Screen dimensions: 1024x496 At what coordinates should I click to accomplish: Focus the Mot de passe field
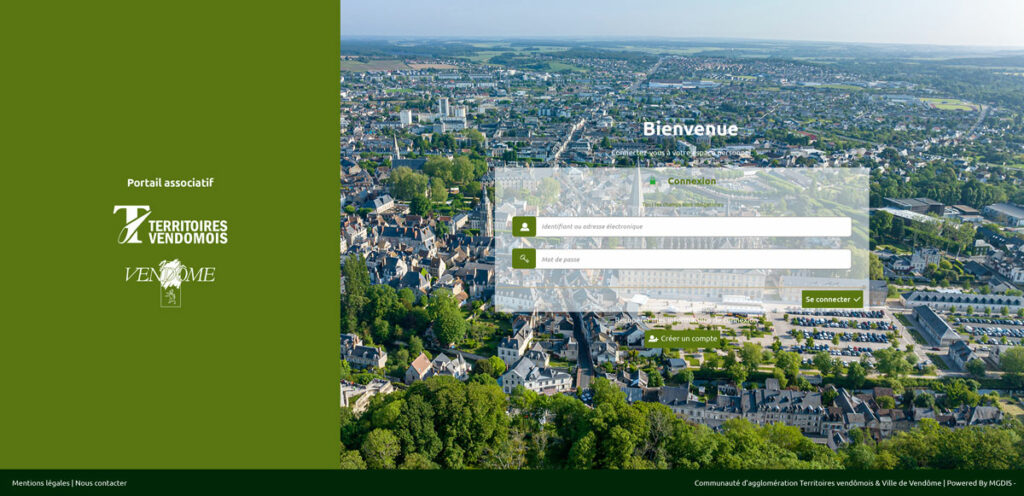tap(693, 259)
